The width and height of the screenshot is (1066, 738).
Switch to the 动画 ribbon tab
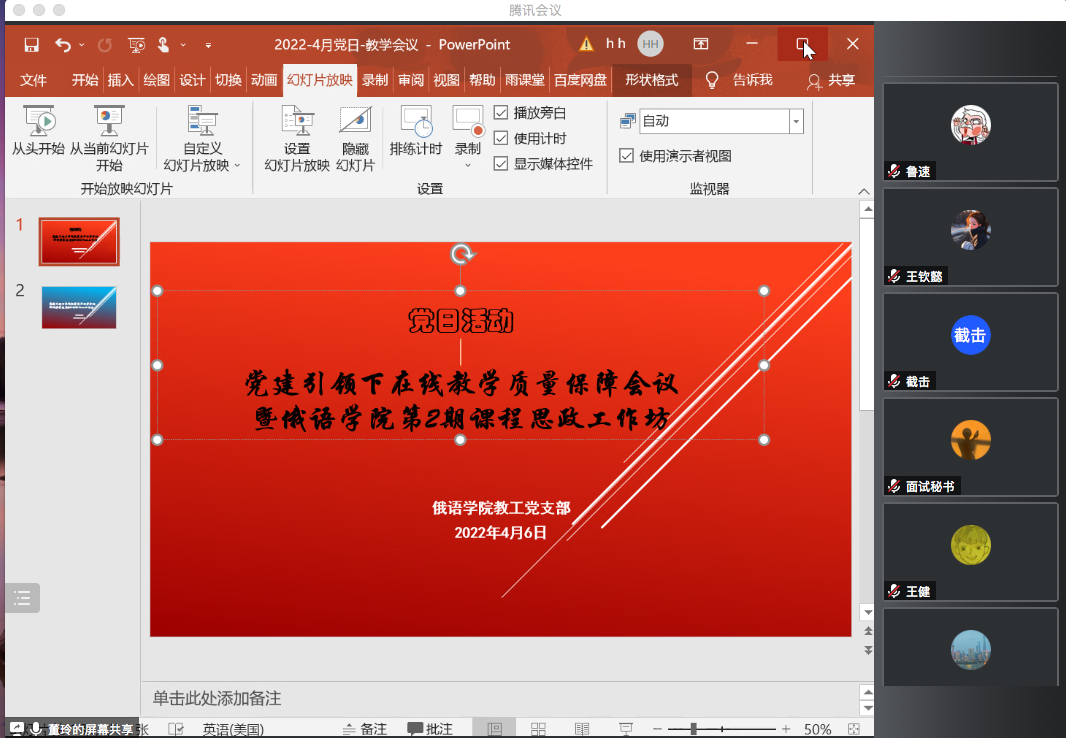264,80
